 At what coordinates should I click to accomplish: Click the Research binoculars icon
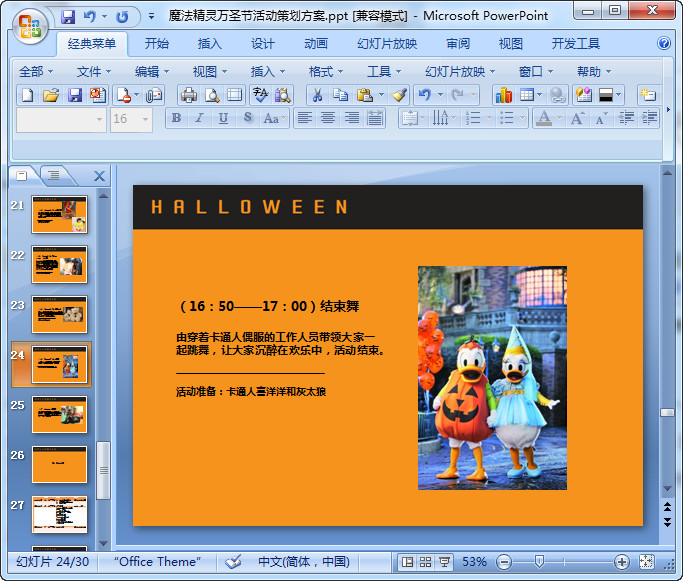coord(283,95)
